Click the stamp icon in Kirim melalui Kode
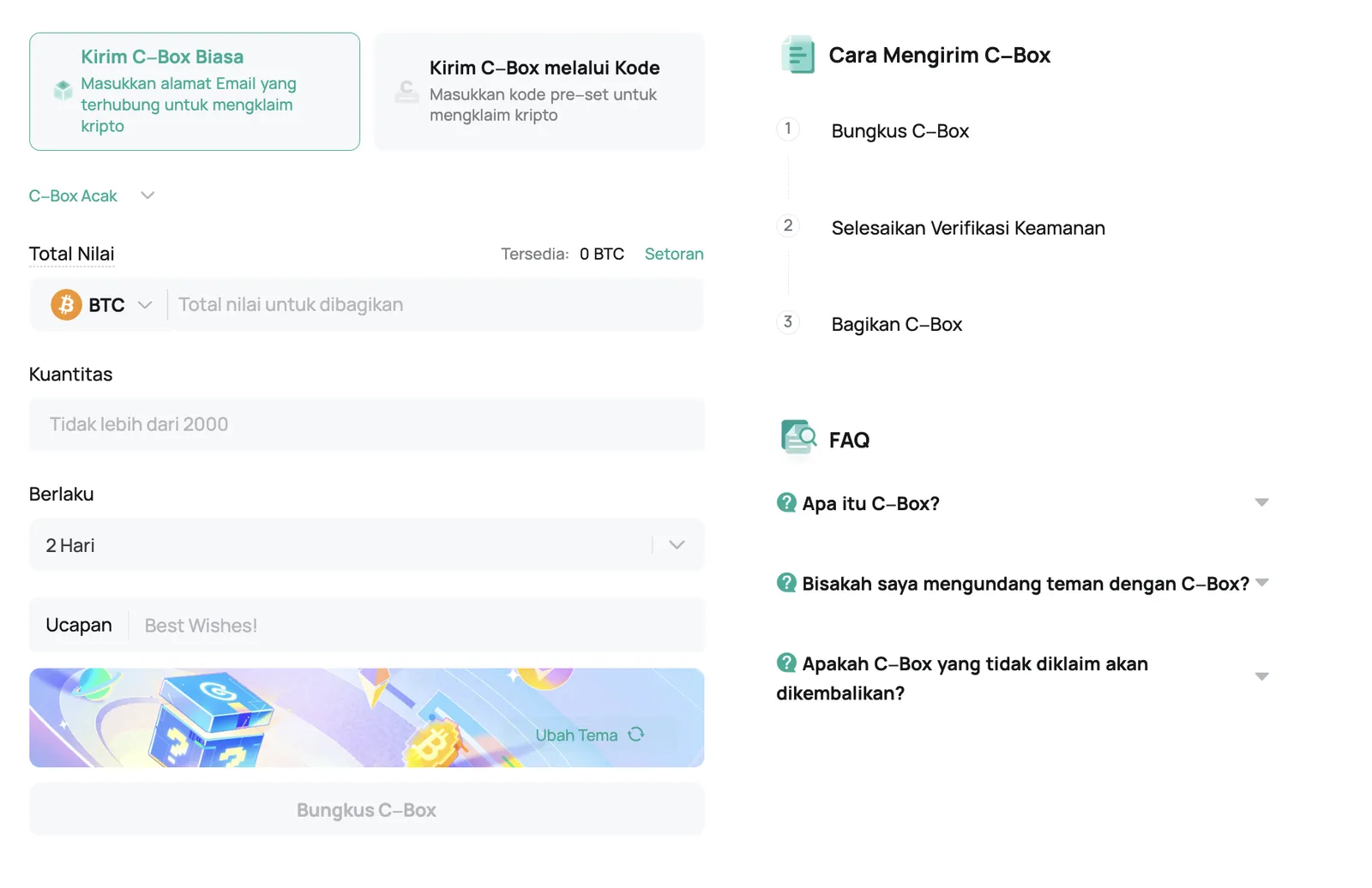The width and height of the screenshot is (1372, 888). [407, 92]
